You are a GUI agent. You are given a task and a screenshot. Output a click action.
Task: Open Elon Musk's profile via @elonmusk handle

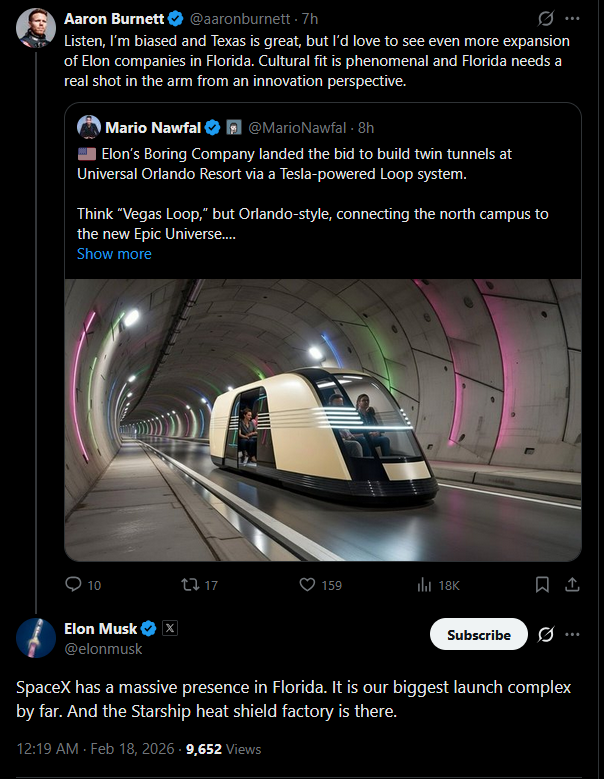[x=103, y=649]
